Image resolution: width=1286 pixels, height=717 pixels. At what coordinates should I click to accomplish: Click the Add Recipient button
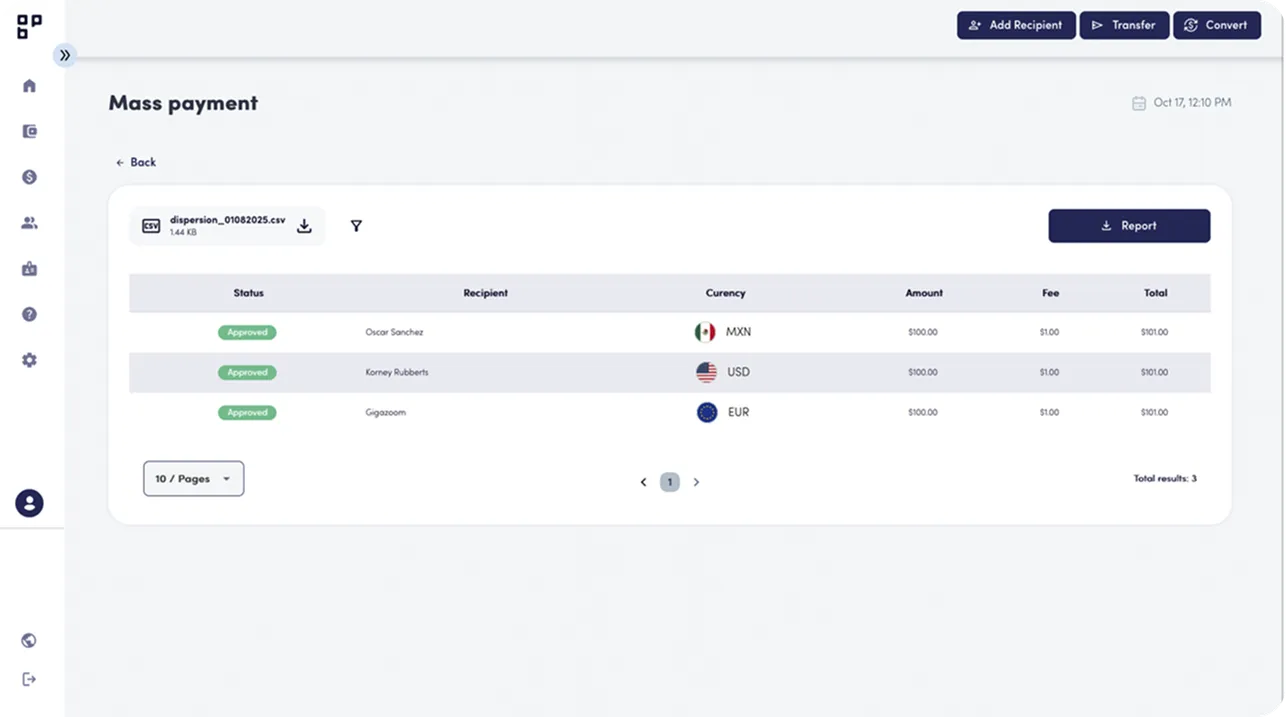point(1016,25)
